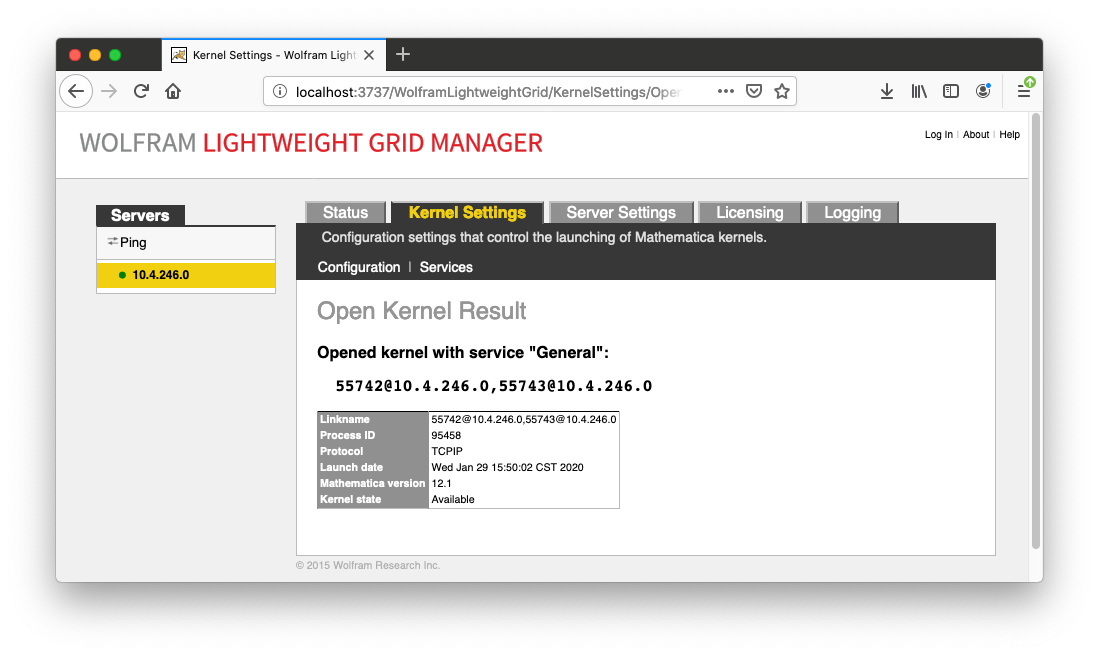
Task: Open the Downloads icon in the toolbar
Action: [x=886, y=91]
